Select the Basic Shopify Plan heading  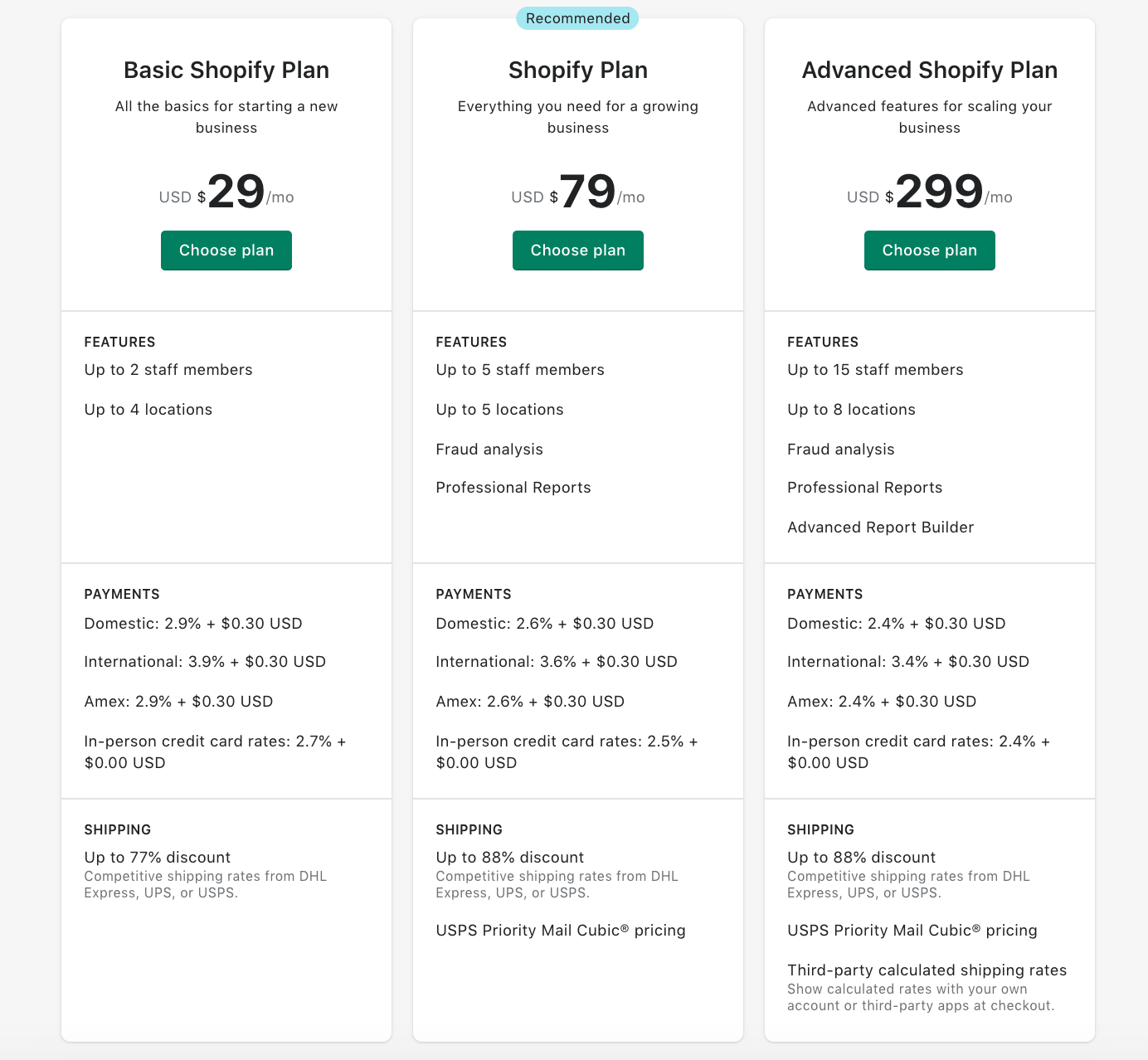[226, 70]
